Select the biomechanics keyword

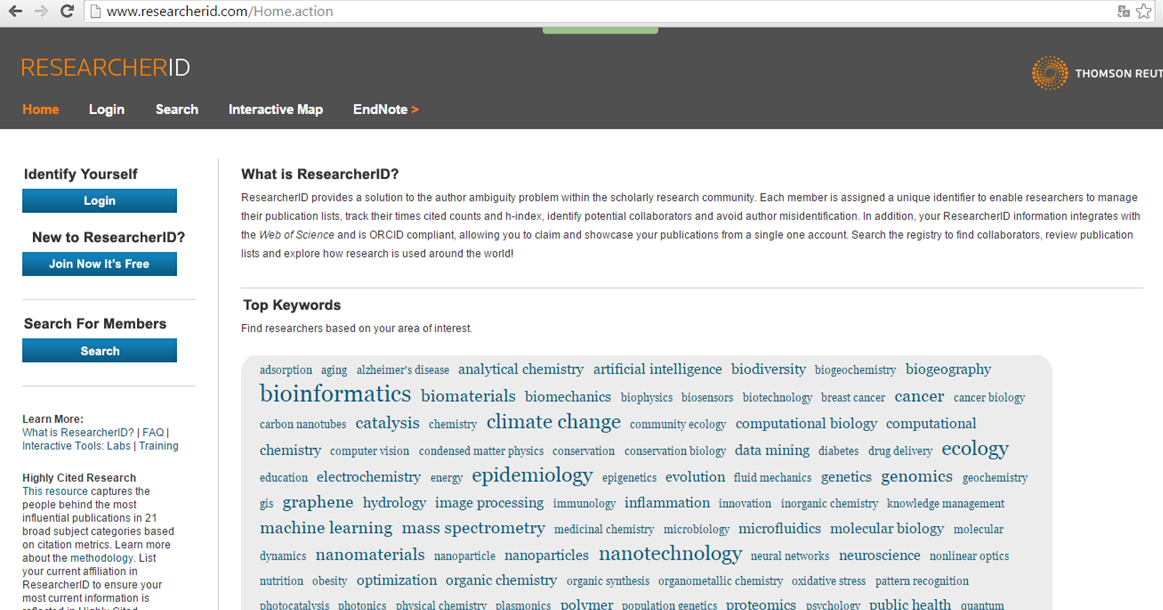pyautogui.click(x=568, y=396)
